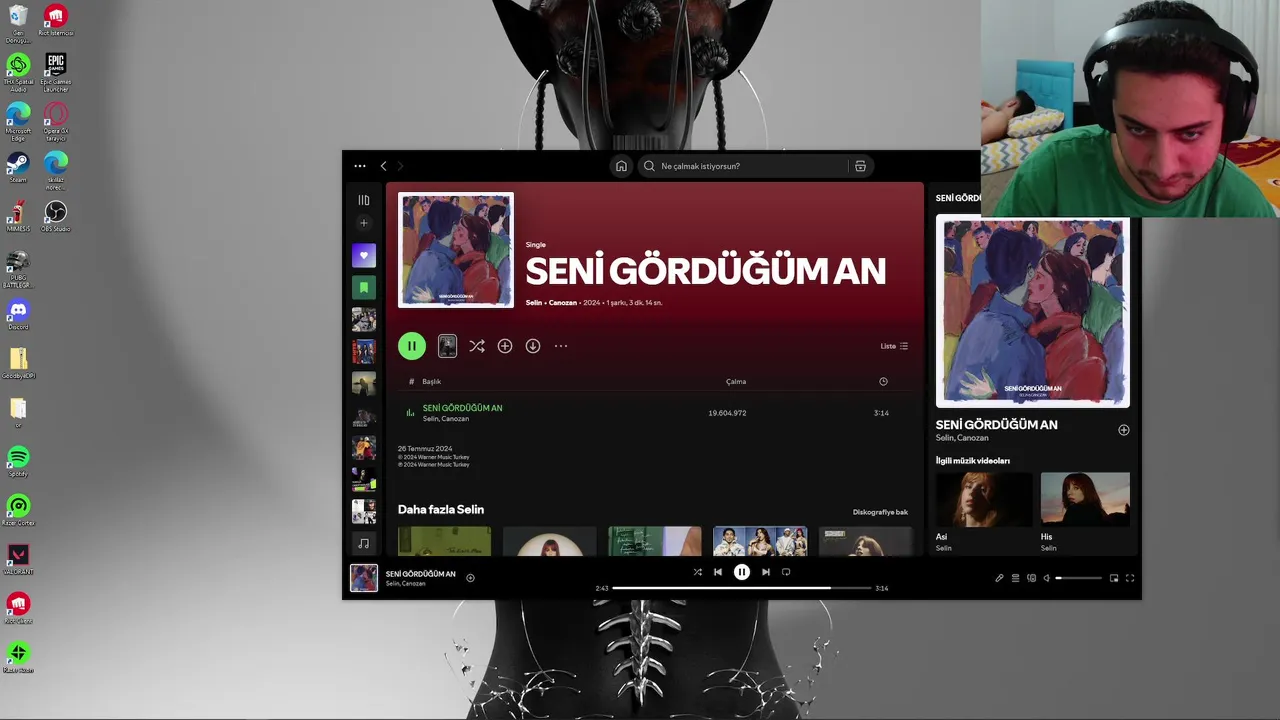Toggle repeat in the player bar
The width and height of the screenshot is (1280, 720).
786,572
